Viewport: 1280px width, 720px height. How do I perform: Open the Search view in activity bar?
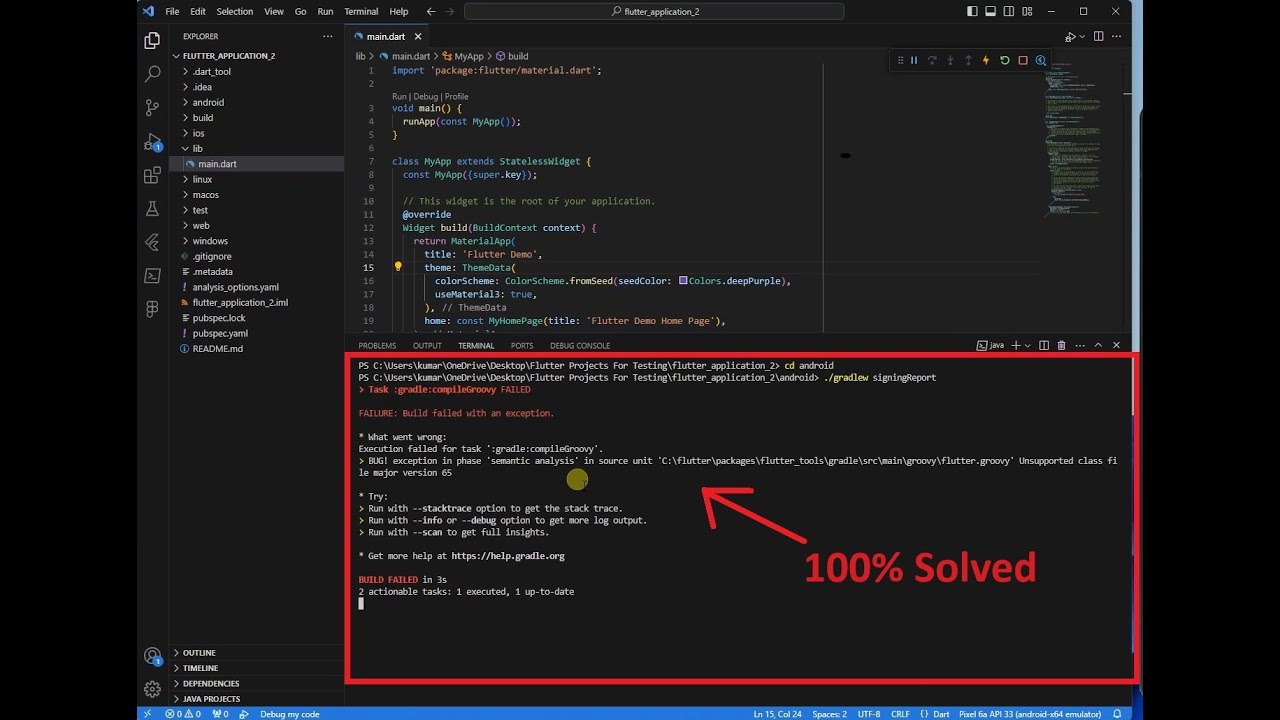(x=152, y=74)
